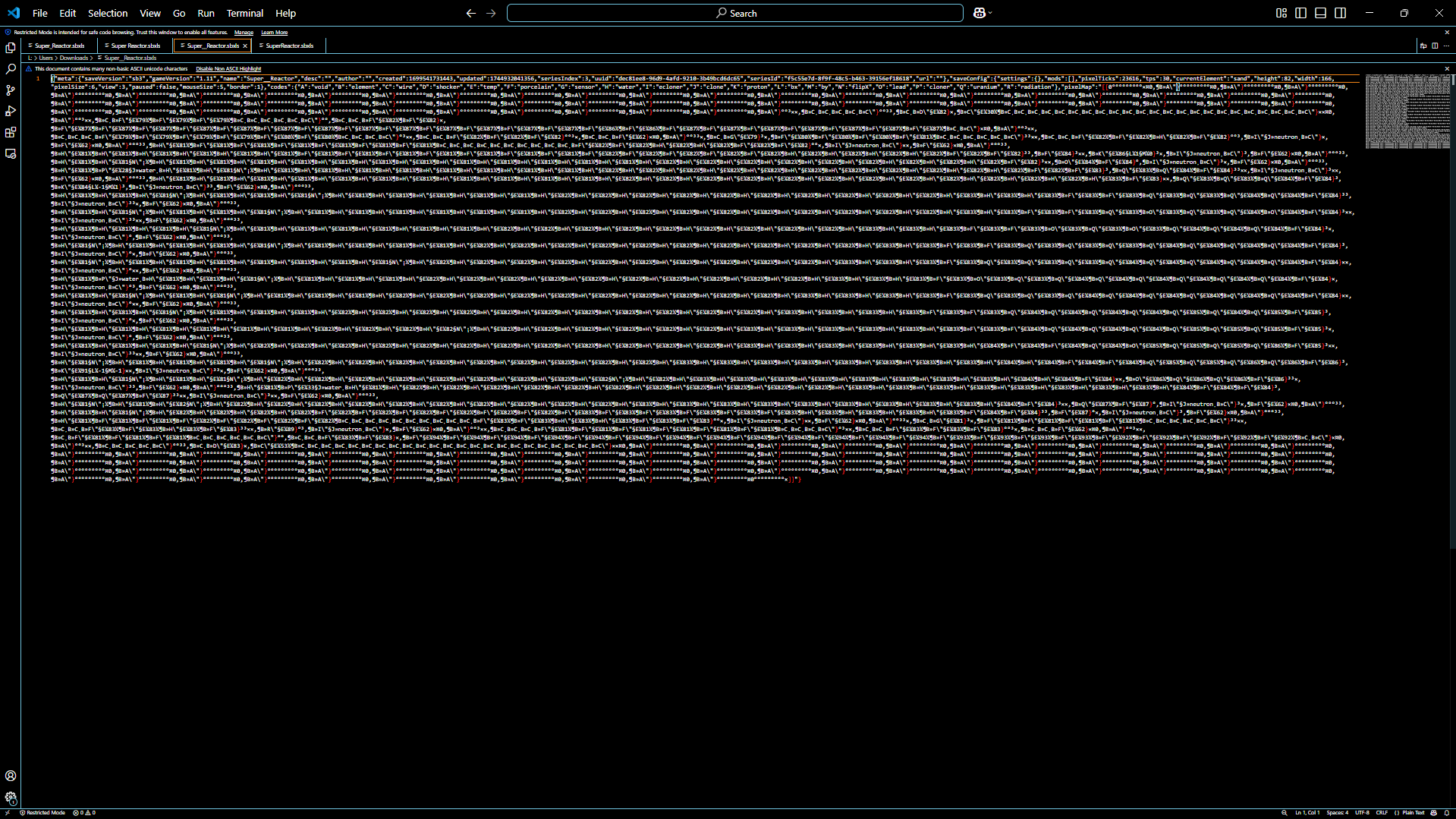Open the Customize Layout icon
This screenshot has width=1456, height=819.
pos(1281,13)
